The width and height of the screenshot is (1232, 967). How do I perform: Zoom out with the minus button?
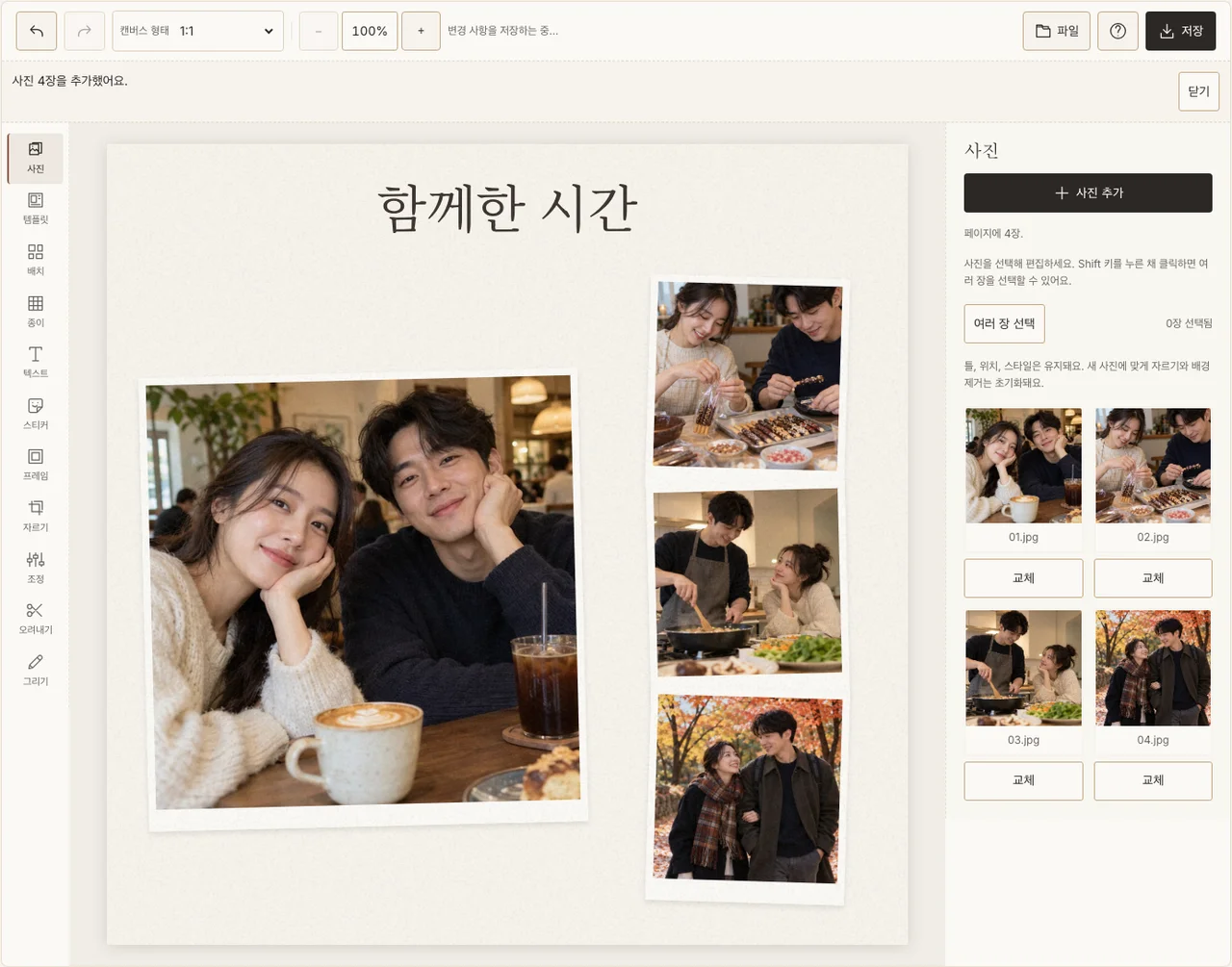(319, 31)
